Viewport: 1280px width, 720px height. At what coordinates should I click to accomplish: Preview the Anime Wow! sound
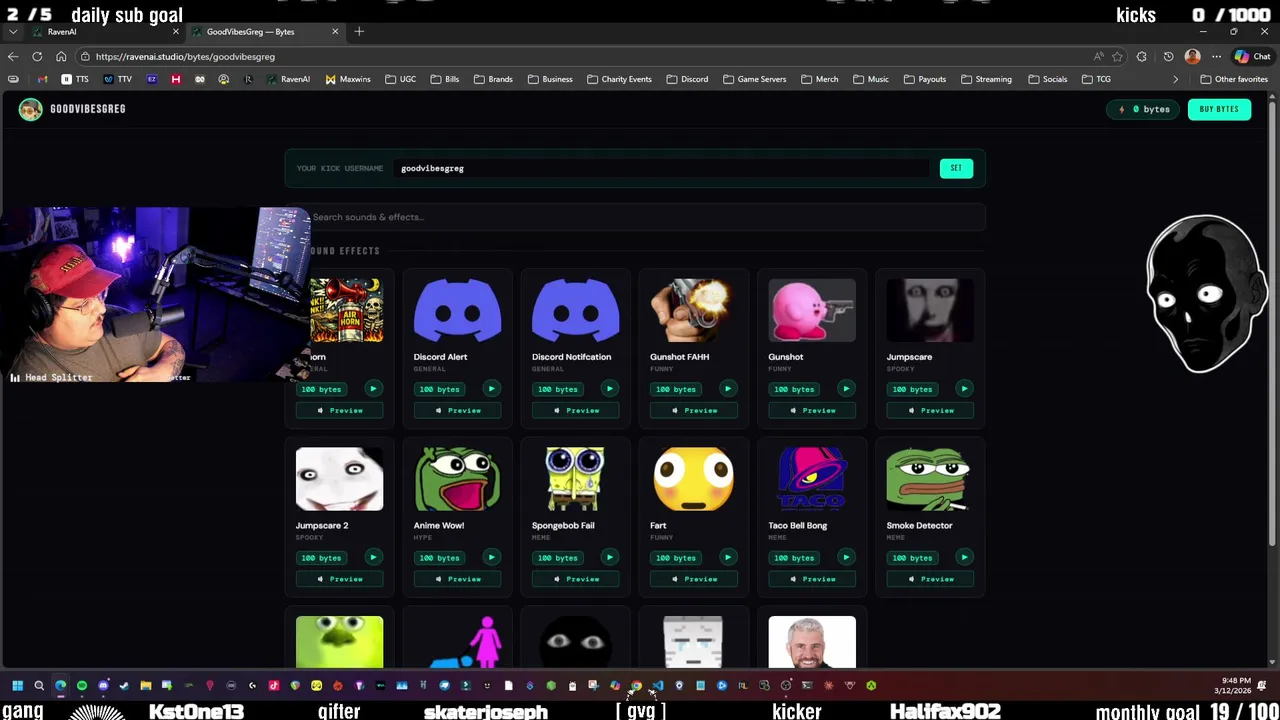click(x=457, y=579)
